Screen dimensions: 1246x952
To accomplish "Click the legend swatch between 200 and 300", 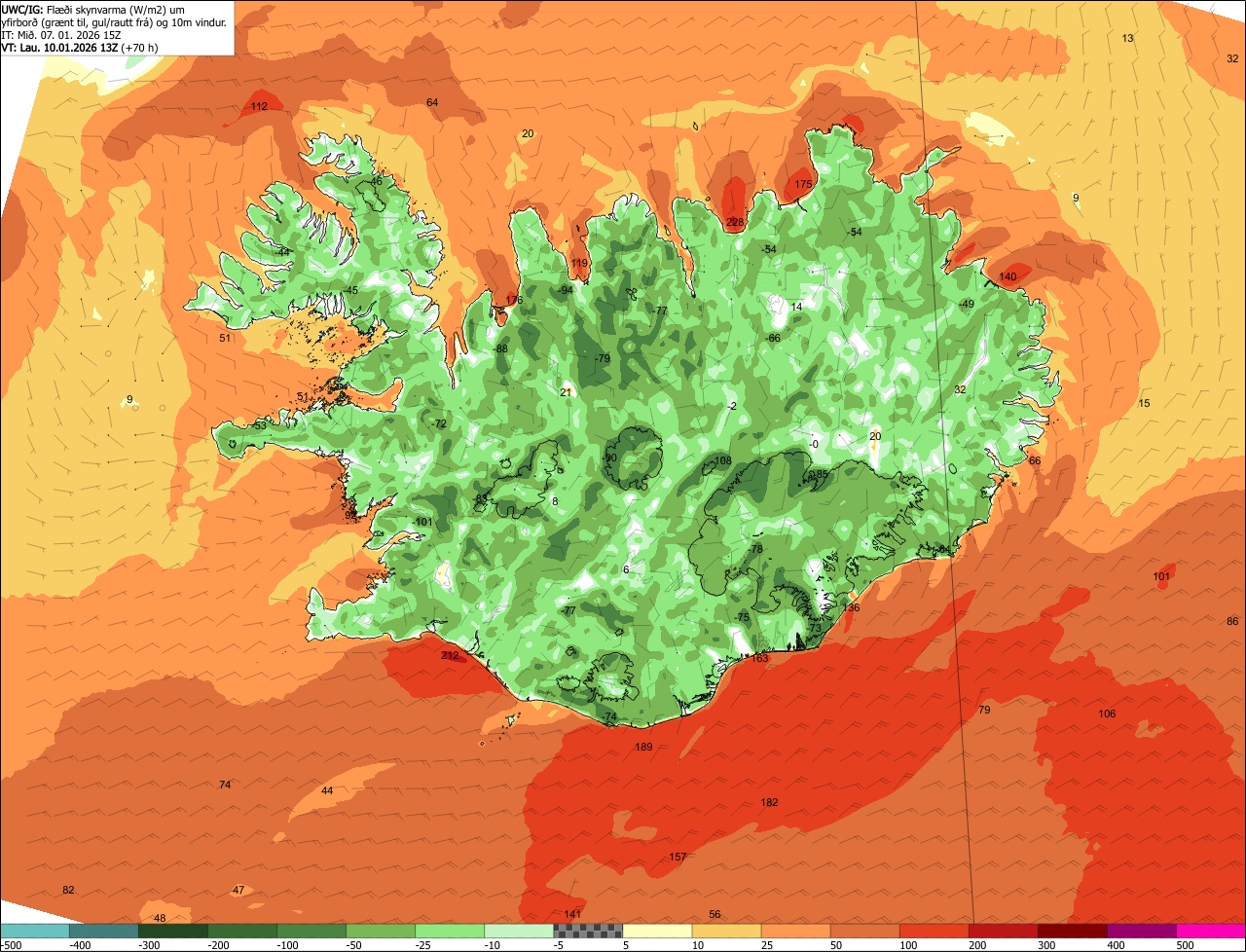I will pos(1003,931).
